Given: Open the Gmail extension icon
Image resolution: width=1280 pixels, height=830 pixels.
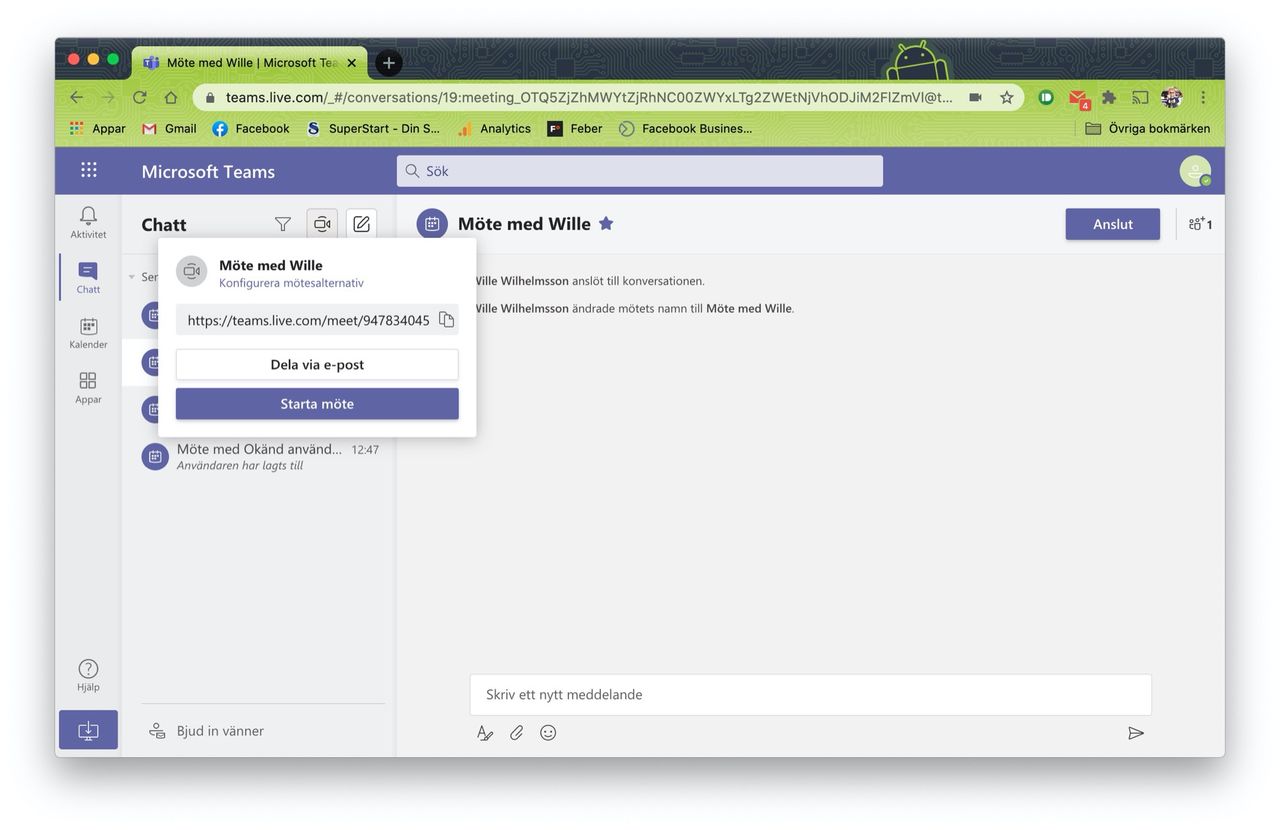Looking at the screenshot, I should pos(1078,98).
